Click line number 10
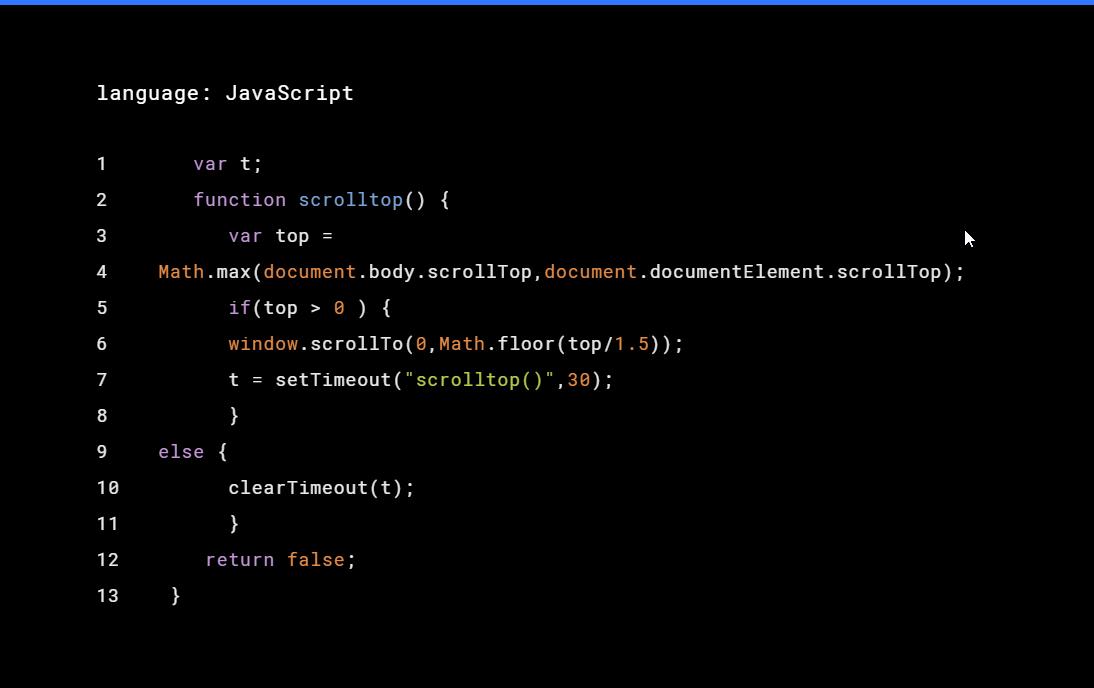Image resolution: width=1094 pixels, height=688 pixels. [107, 488]
